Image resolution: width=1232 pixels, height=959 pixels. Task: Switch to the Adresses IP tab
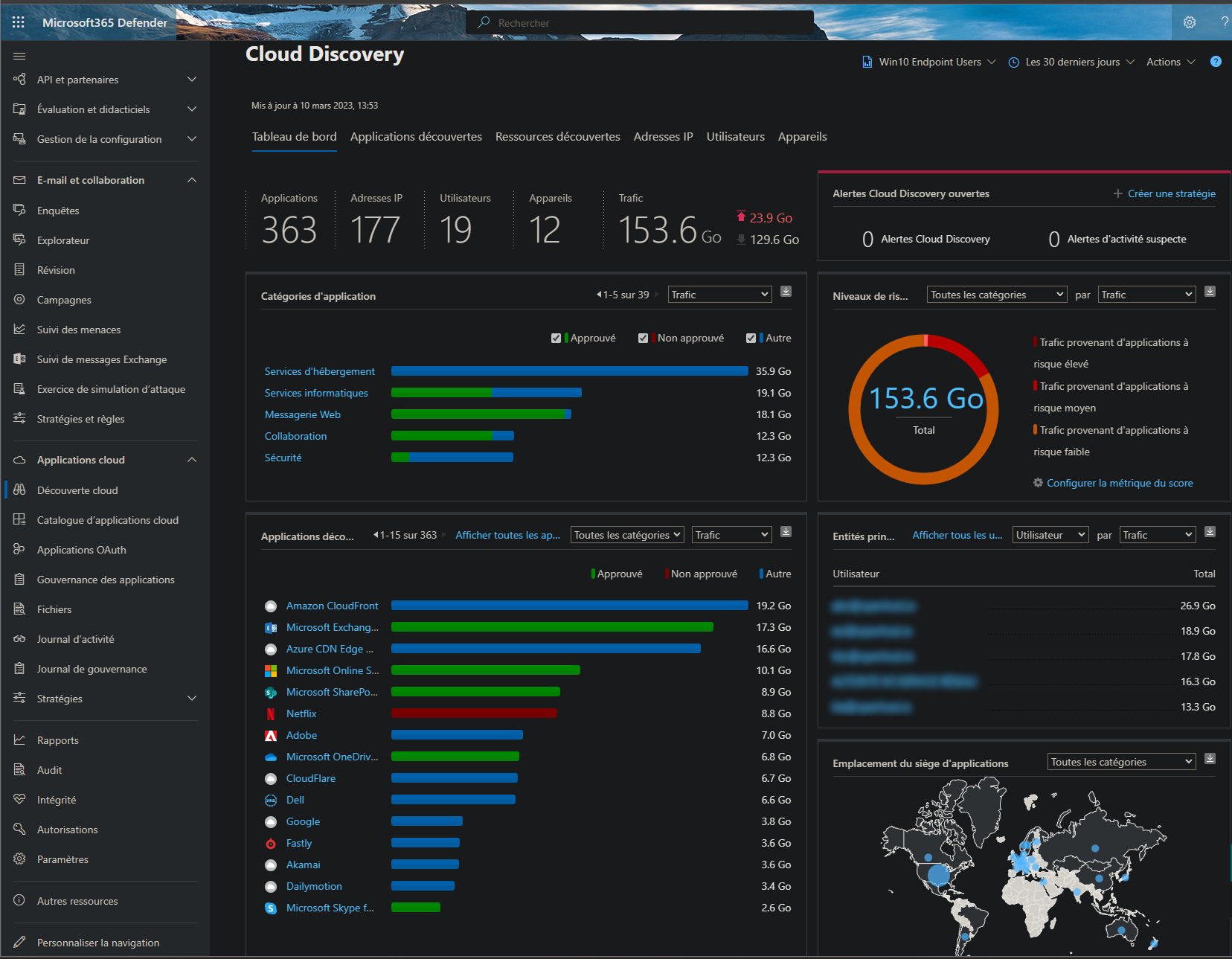click(663, 136)
